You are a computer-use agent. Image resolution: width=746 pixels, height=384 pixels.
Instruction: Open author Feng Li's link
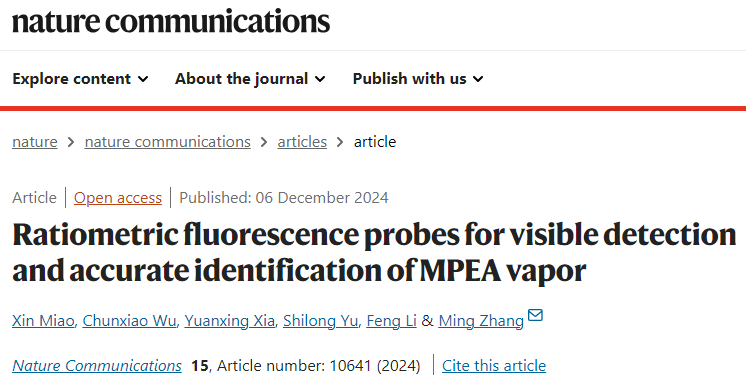click(x=392, y=321)
